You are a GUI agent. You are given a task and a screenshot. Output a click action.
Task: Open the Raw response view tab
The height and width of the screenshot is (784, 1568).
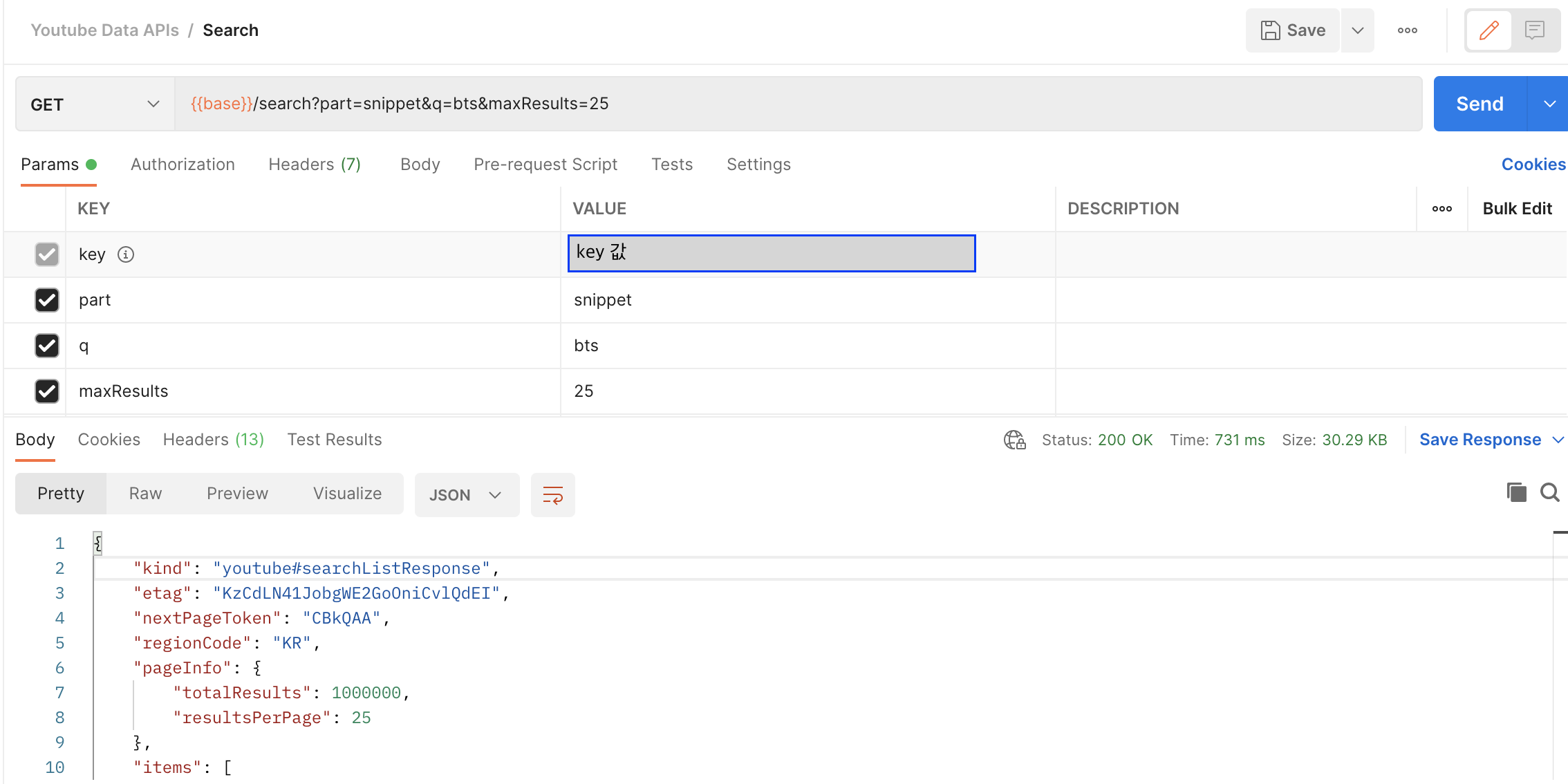click(x=145, y=494)
